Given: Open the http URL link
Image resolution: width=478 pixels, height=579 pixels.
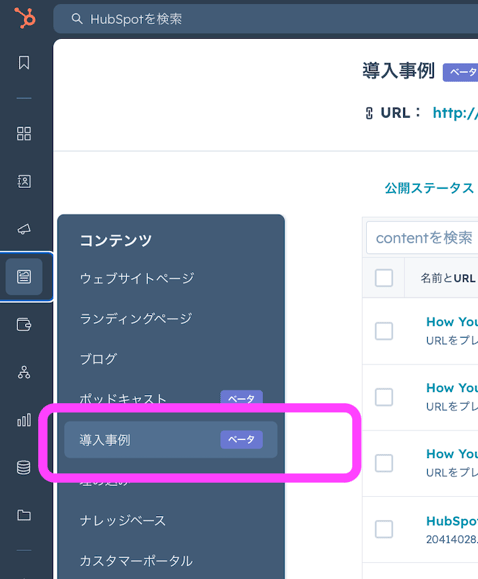Looking at the screenshot, I should (455, 113).
